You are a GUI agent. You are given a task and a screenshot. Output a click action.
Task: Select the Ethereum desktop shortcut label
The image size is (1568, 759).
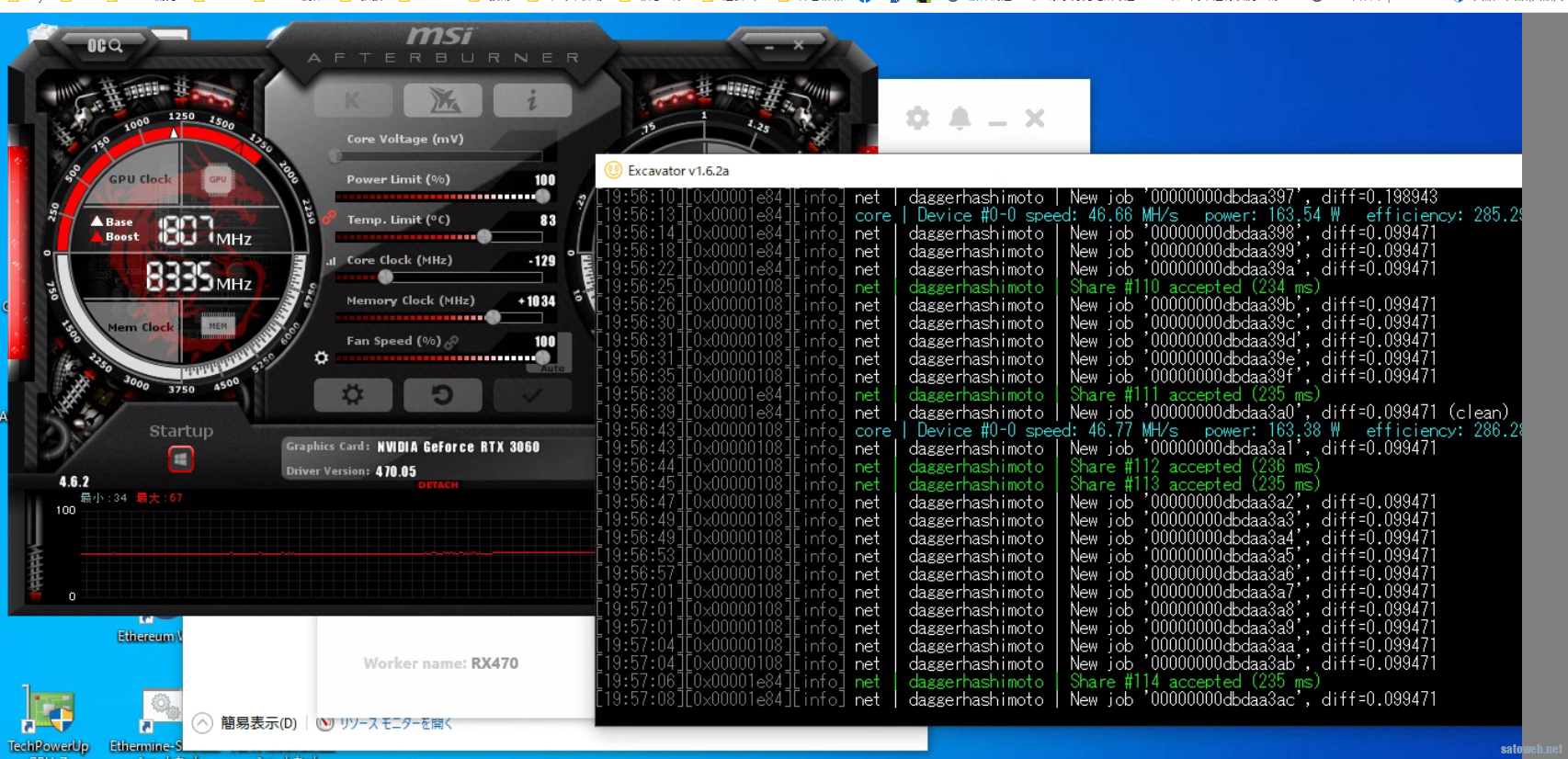click(150, 636)
